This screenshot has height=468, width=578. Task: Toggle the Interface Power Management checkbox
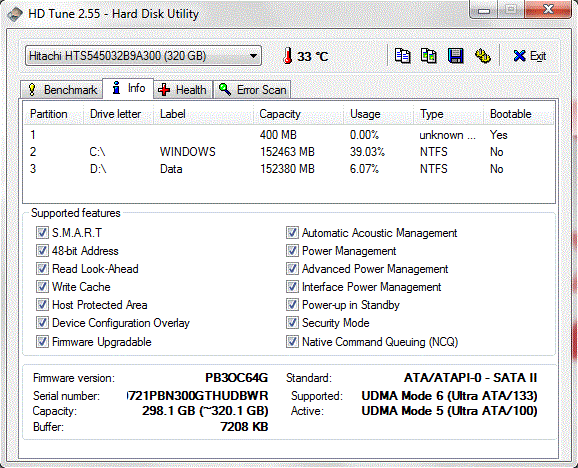coord(292,287)
